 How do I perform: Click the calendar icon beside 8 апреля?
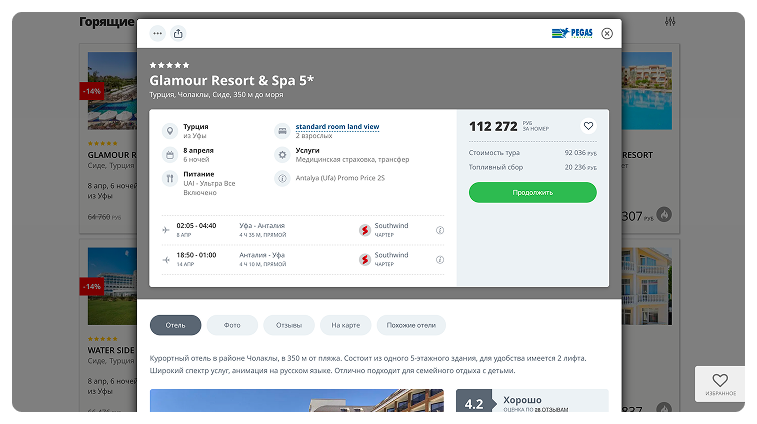point(169,155)
